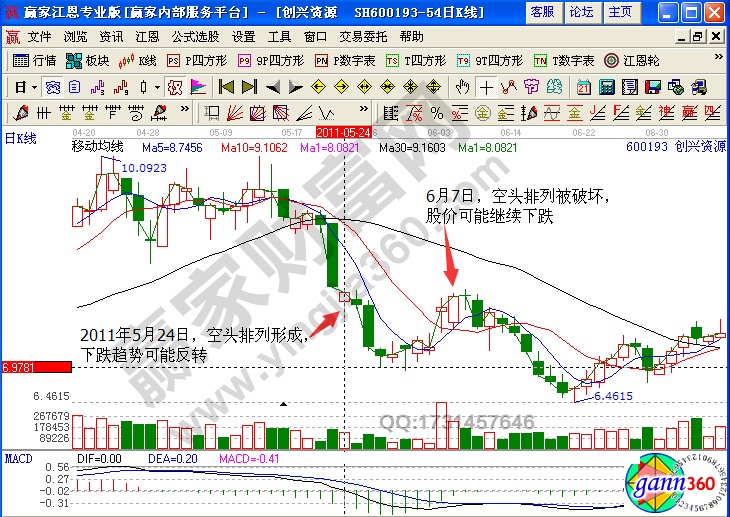Select the circled 金 golden ratio tool
The width and height of the screenshot is (730, 517).
(x=482, y=113)
